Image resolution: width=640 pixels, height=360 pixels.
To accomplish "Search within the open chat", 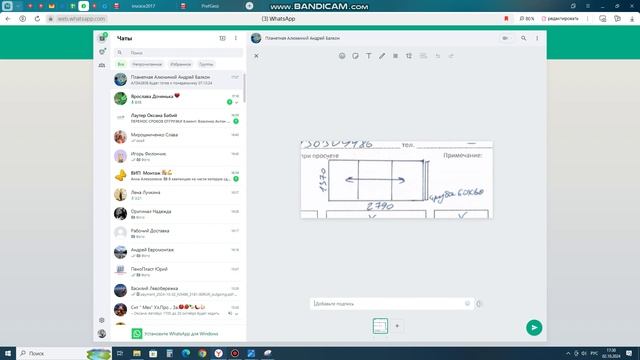I will pyautogui.click(x=523, y=38).
